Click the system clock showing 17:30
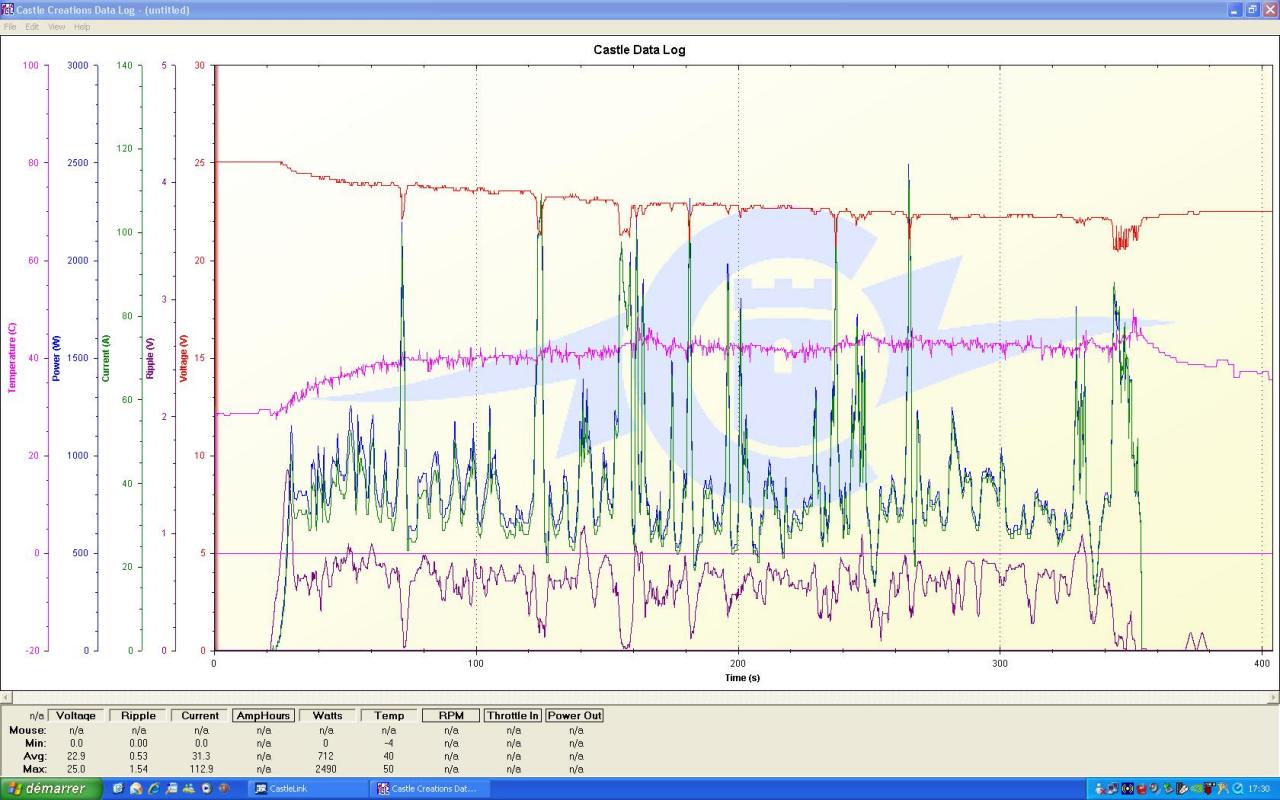Viewport: 1280px width, 800px height. tap(1260, 788)
